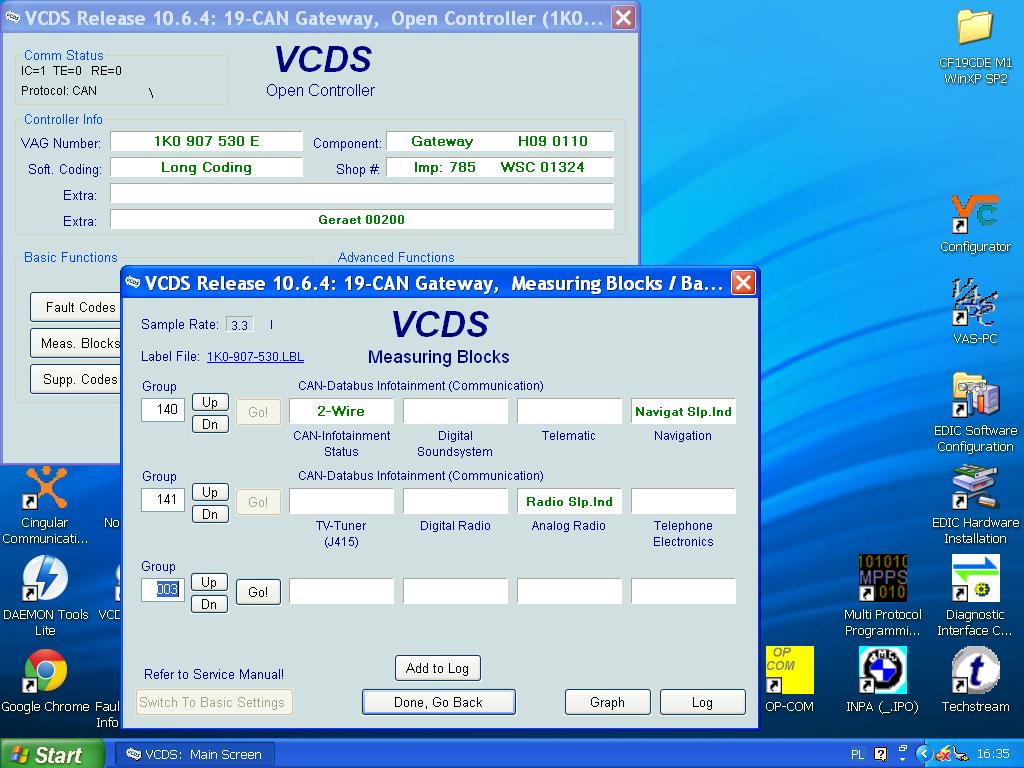Decrement group 003 with Dn button
This screenshot has height=768, width=1024.
click(x=209, y=605)
